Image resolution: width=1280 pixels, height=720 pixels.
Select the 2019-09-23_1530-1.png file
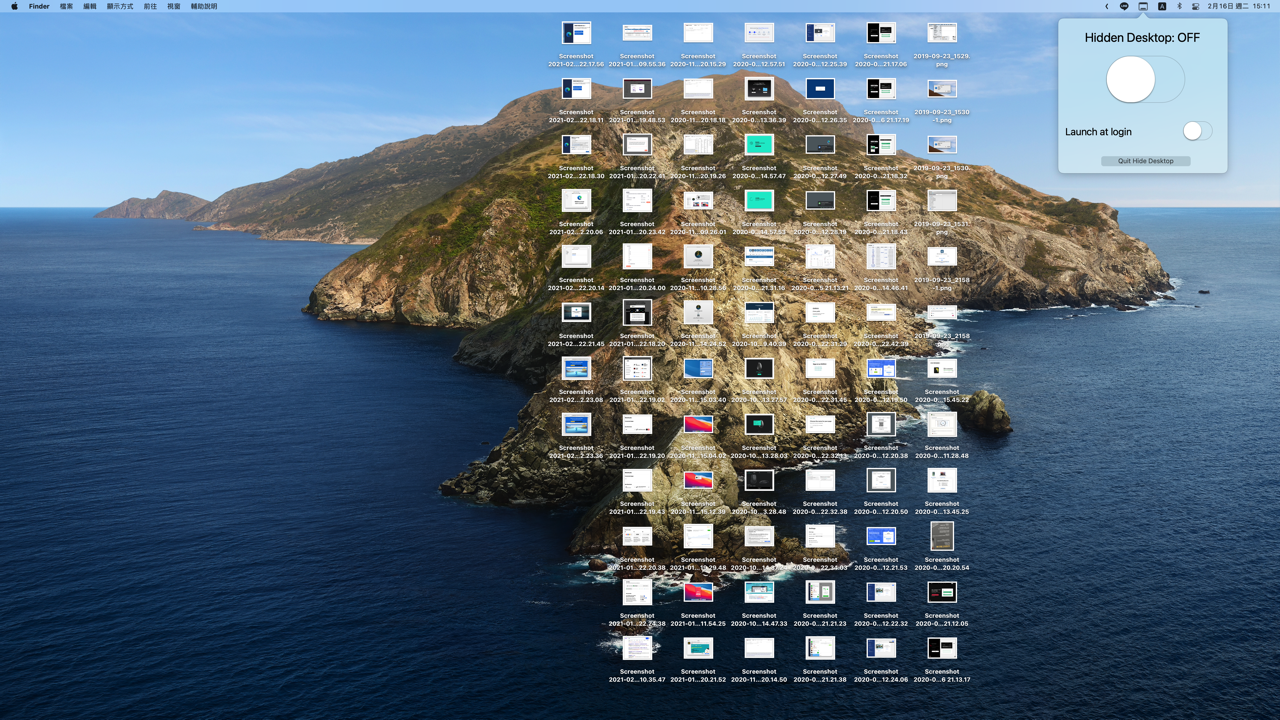coord(942,101)
